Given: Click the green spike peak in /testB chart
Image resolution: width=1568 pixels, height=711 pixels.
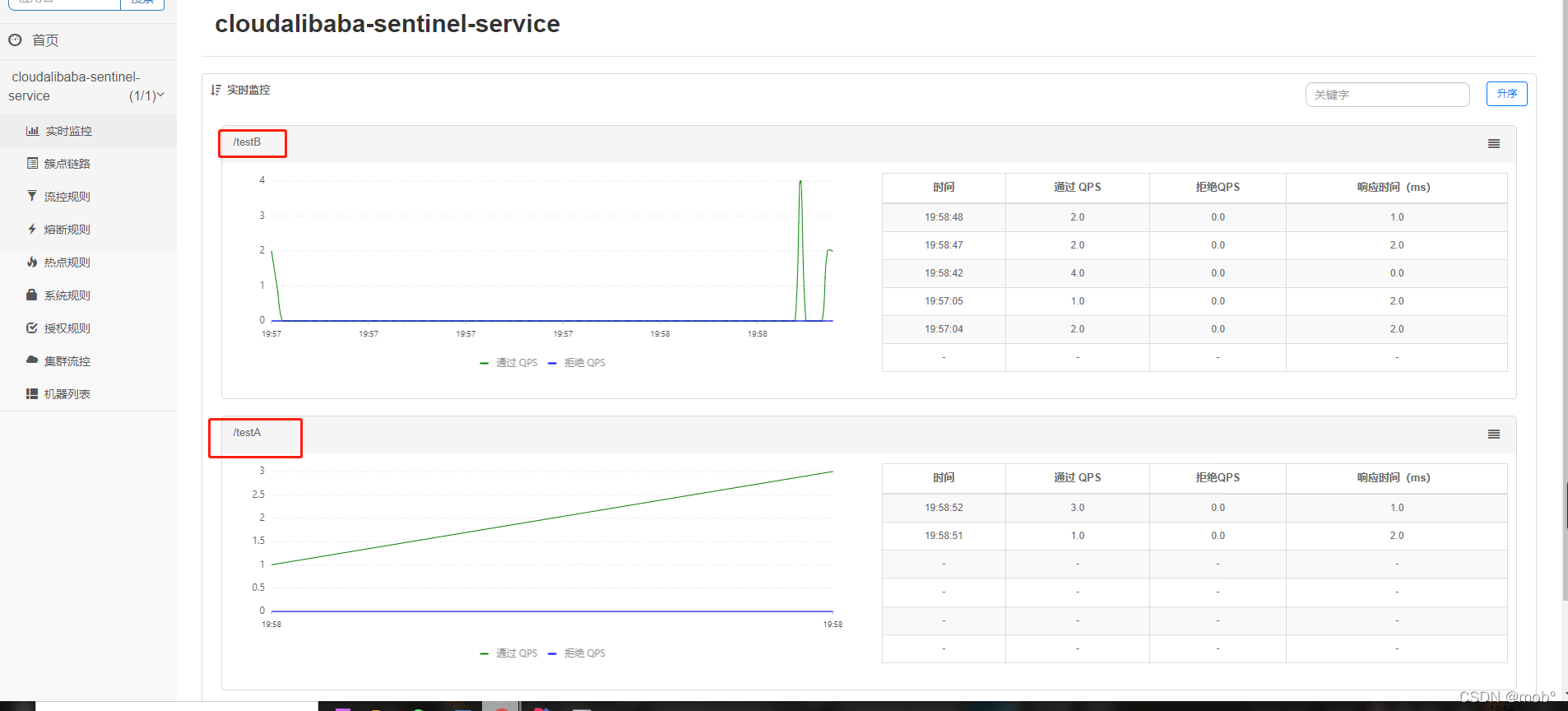Looking at the screenshot, I should pyautogui.click(x=800, y=182).
